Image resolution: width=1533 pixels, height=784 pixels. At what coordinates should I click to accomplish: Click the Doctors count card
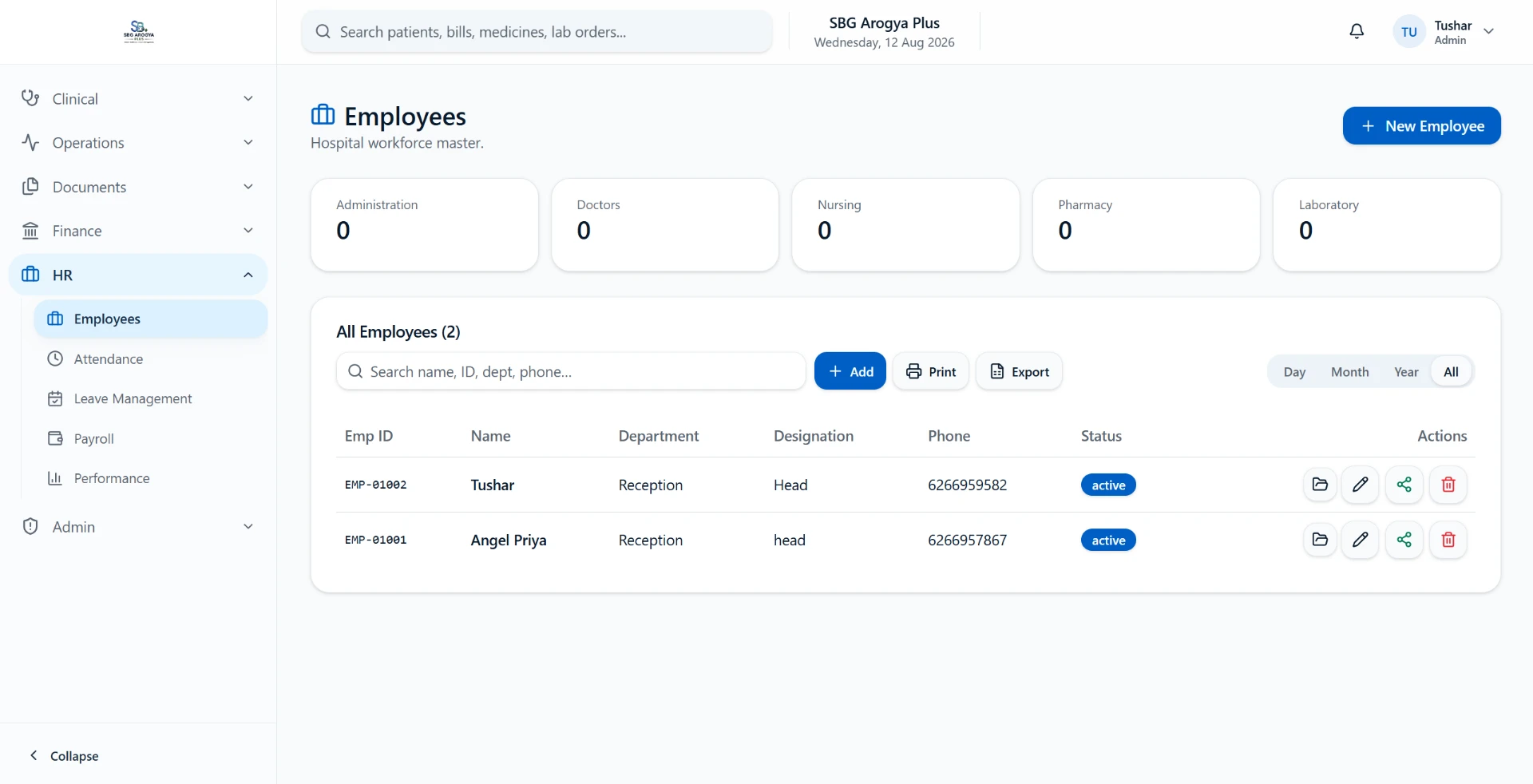click(665, 224)
